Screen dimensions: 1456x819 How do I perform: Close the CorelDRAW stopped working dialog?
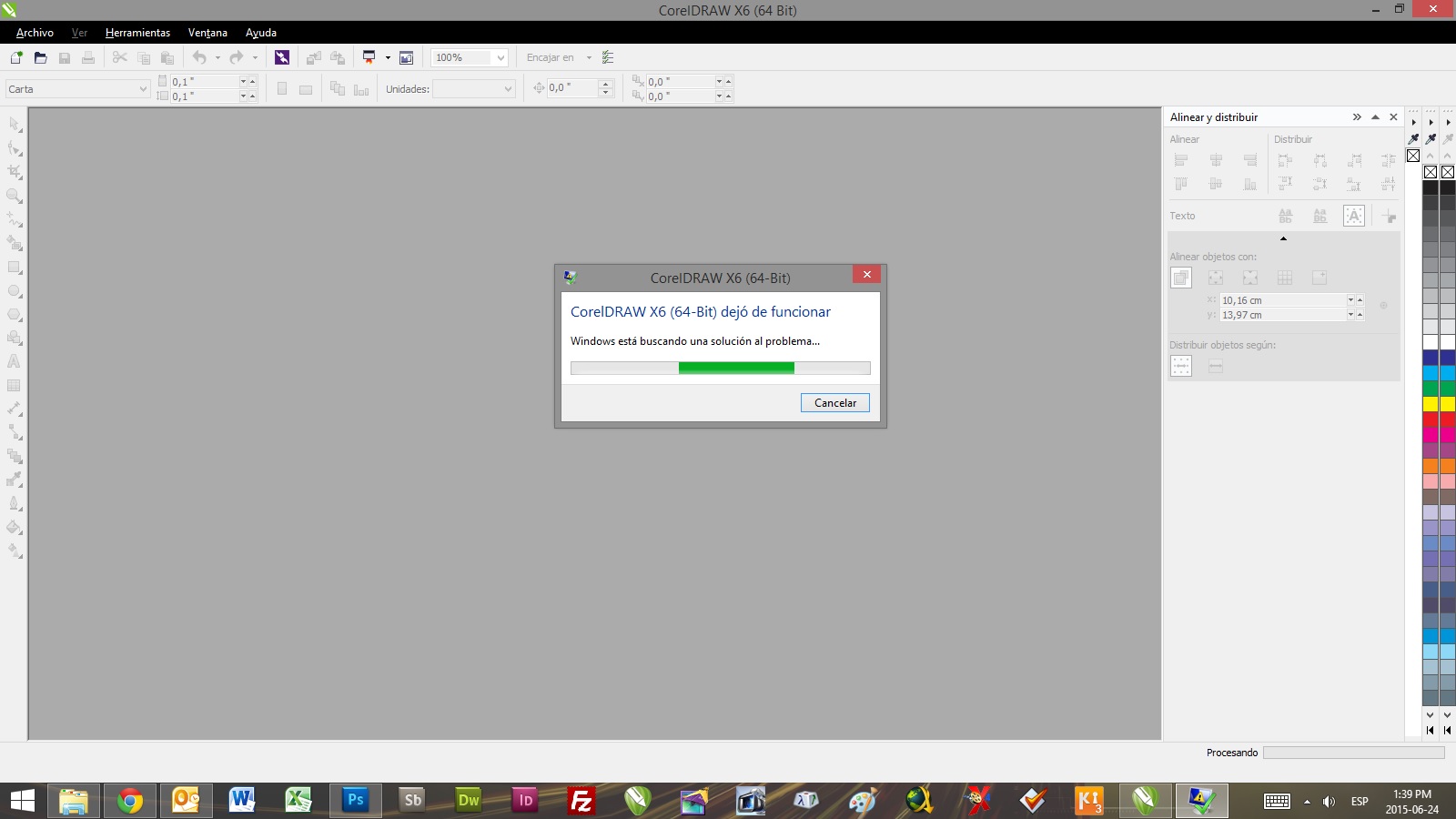tap(866, 274)
